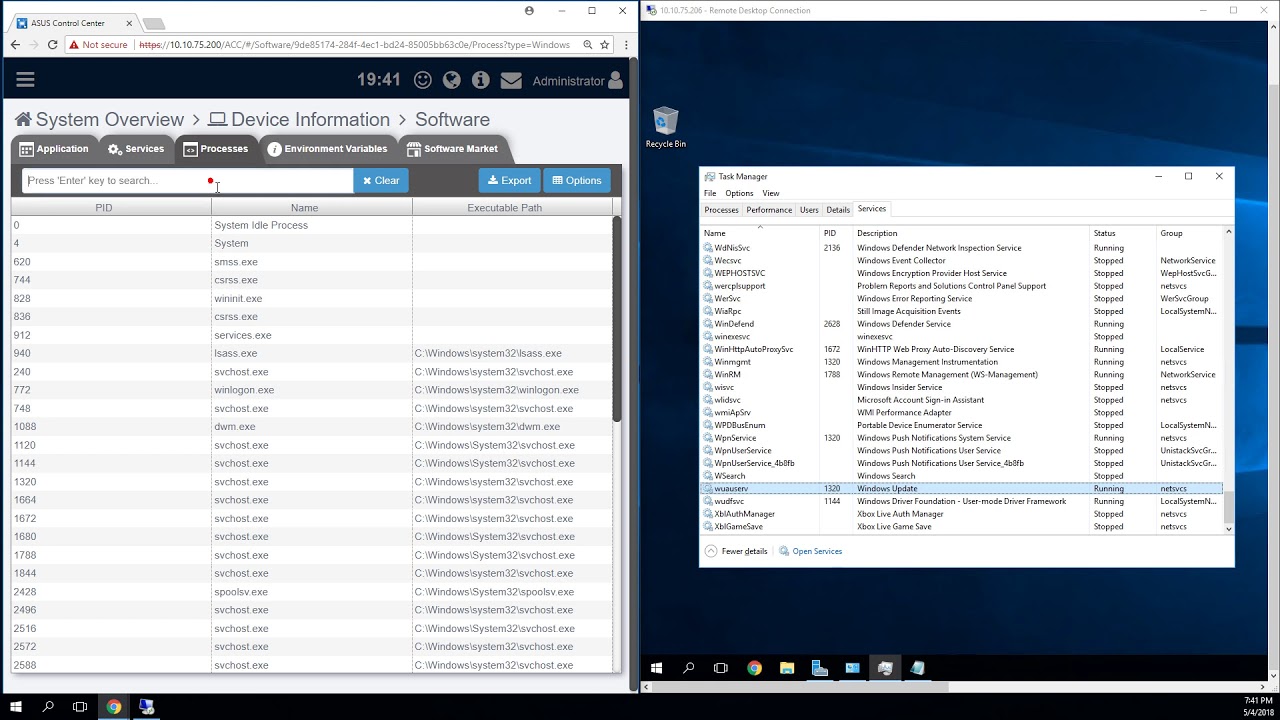This screenshot has width=1280, height=720.
Task: Click the Open Services link
Action: point(811,551)
